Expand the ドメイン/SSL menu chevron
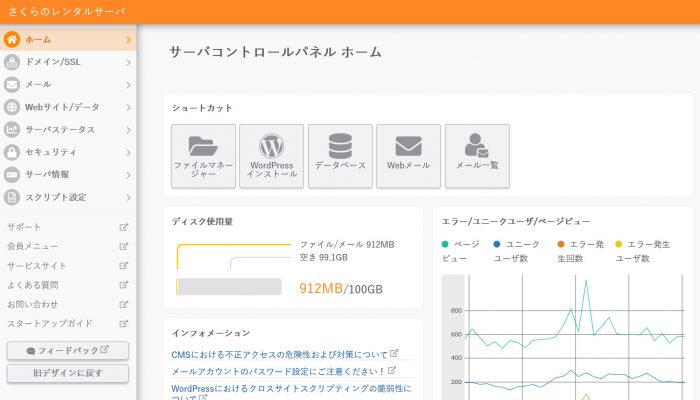The width and height of the screenshot is (700, 400). (129, 62)
